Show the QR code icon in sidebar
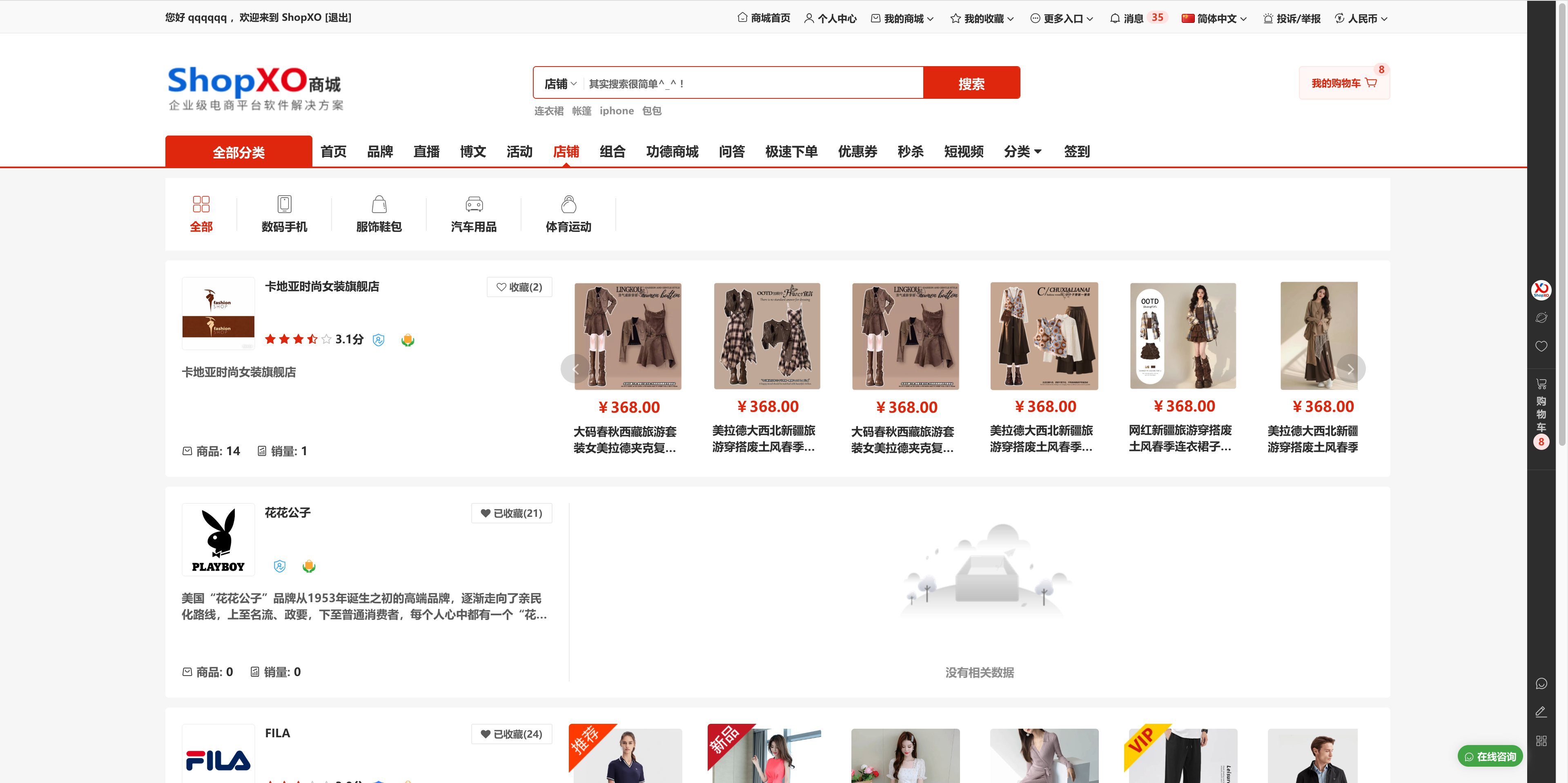The width and height of the screenshot is (1568, 783). [x=1541, y=741]
